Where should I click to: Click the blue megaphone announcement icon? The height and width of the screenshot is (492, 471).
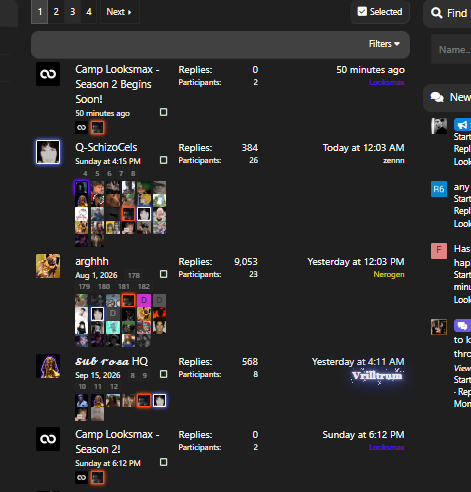[462, 125]
